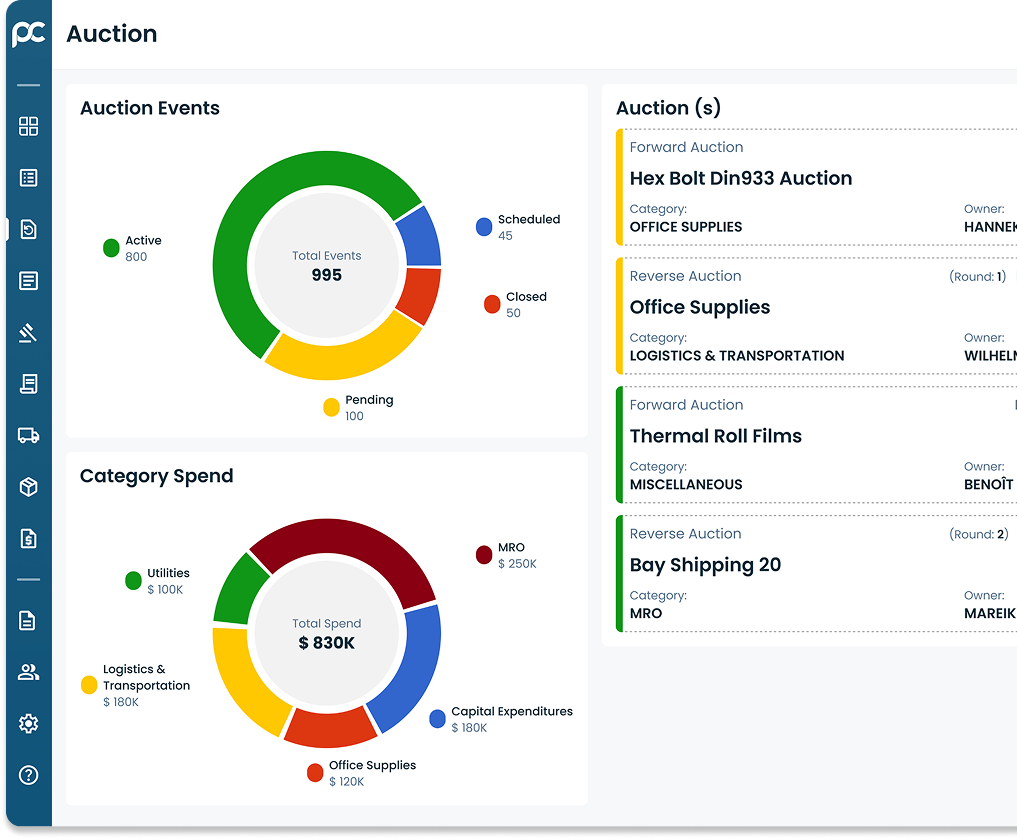
Task: Click the Scheduled legend blue dot
Action: point(484,227)
